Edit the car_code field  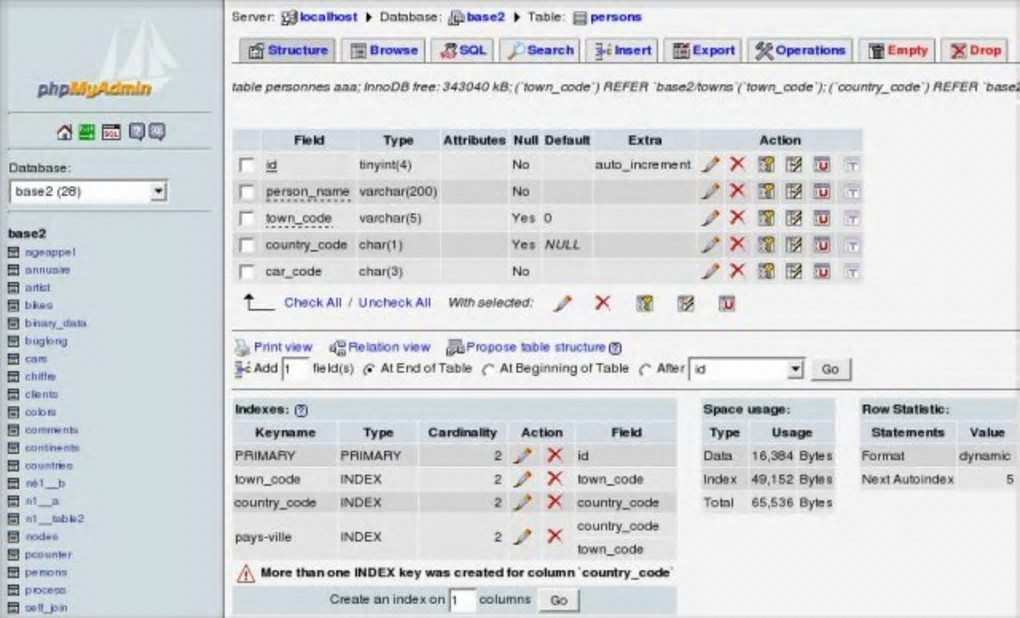pyautogui.click(x=710, y=272)
